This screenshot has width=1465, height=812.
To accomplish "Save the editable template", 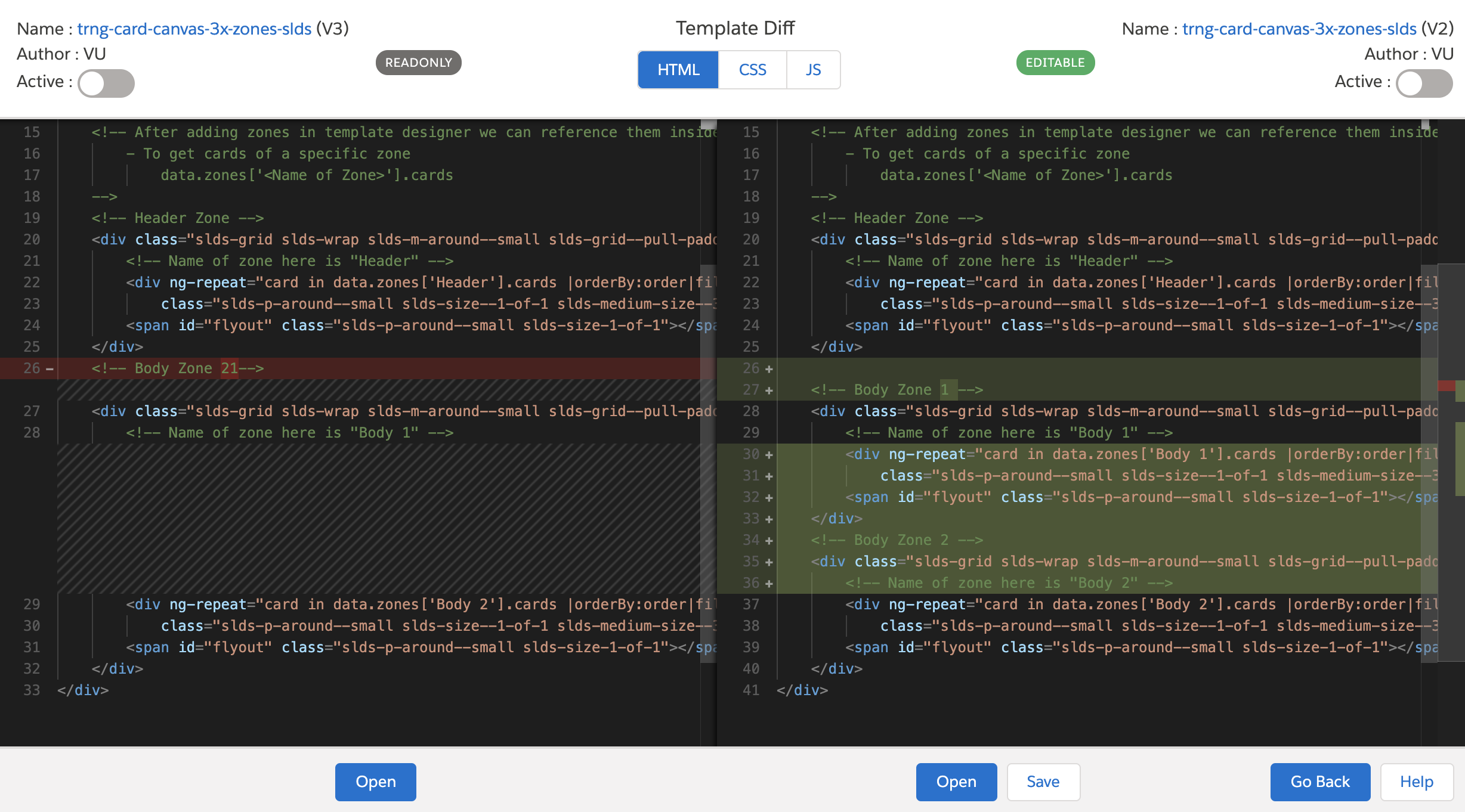I will 1043,782.
